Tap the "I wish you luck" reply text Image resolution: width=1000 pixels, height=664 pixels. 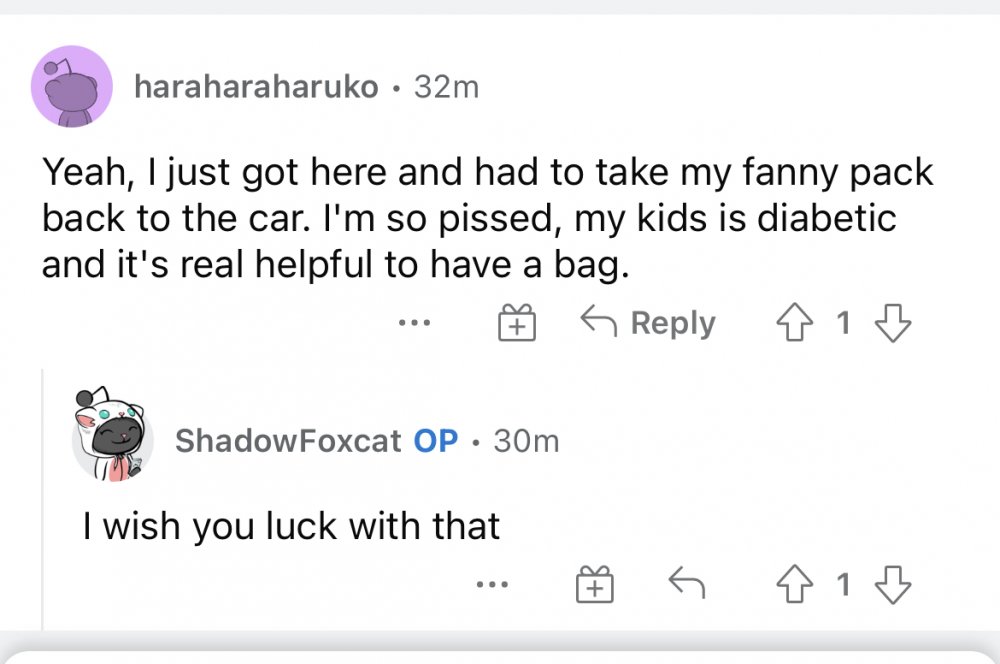(290, 525)
